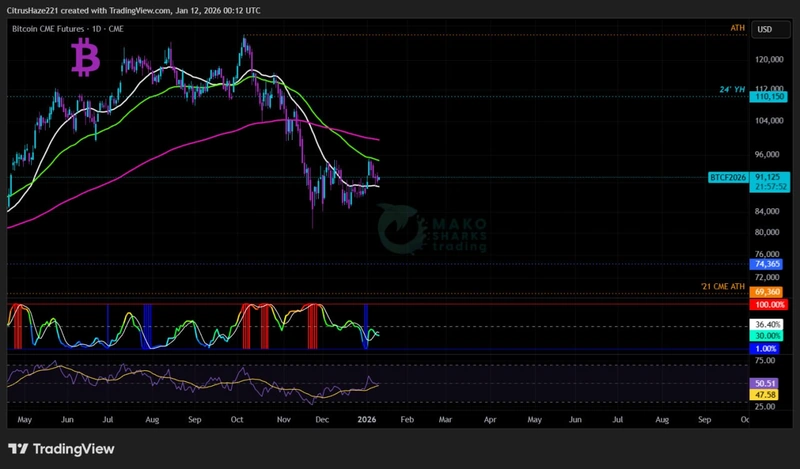Image resolution: width=800 pixels, height=469 pixels.
Task: Open the USD currency dropdown
Action: tap(766, 29)
